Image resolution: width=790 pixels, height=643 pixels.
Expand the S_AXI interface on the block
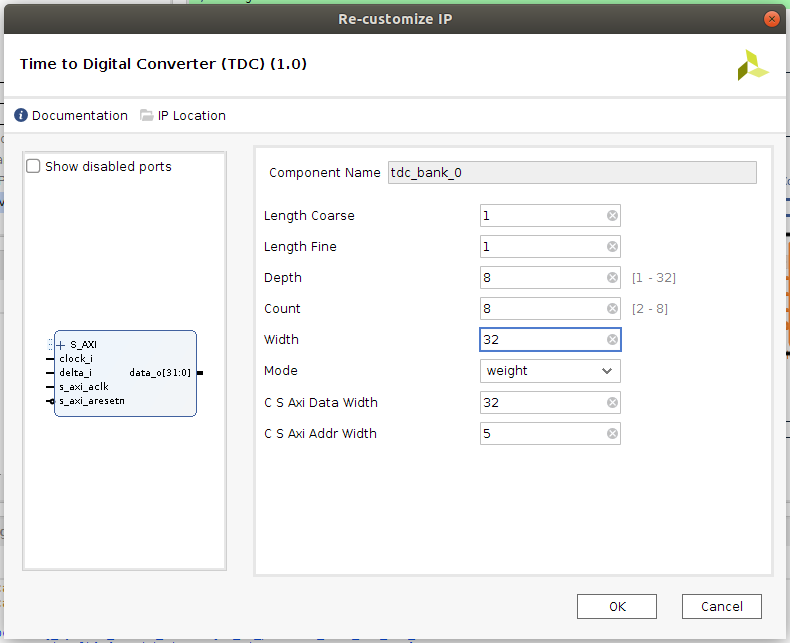click(x=61, y=345)
